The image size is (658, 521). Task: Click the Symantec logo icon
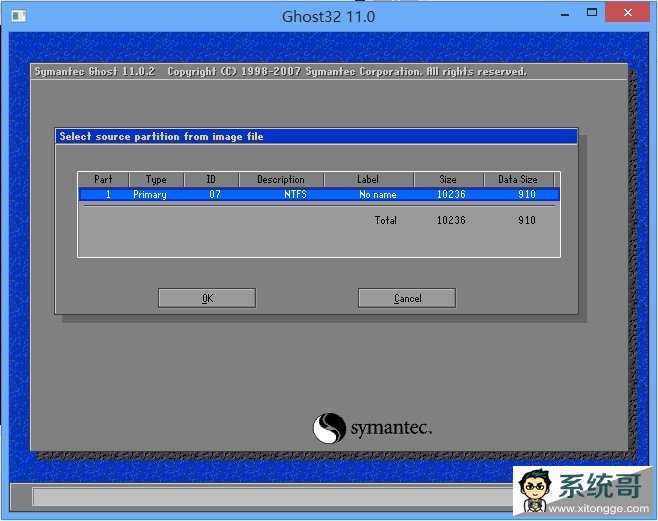tap(329, 427)
